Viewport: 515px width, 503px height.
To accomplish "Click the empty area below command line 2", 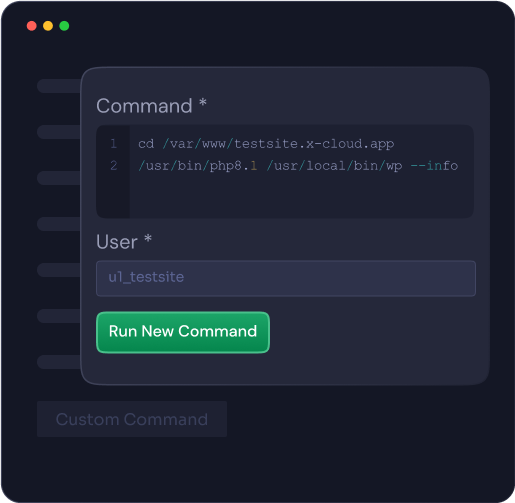I will click(301, 196).
